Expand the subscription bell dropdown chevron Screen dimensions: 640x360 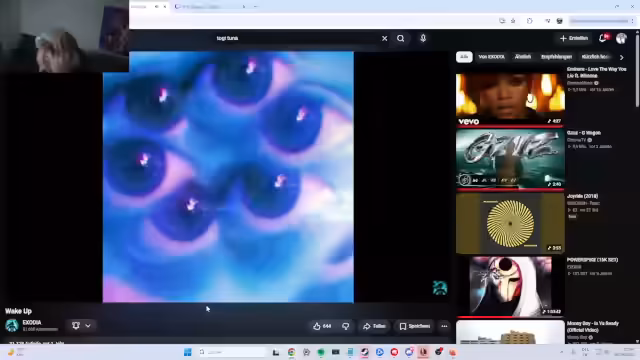[88, 326]
